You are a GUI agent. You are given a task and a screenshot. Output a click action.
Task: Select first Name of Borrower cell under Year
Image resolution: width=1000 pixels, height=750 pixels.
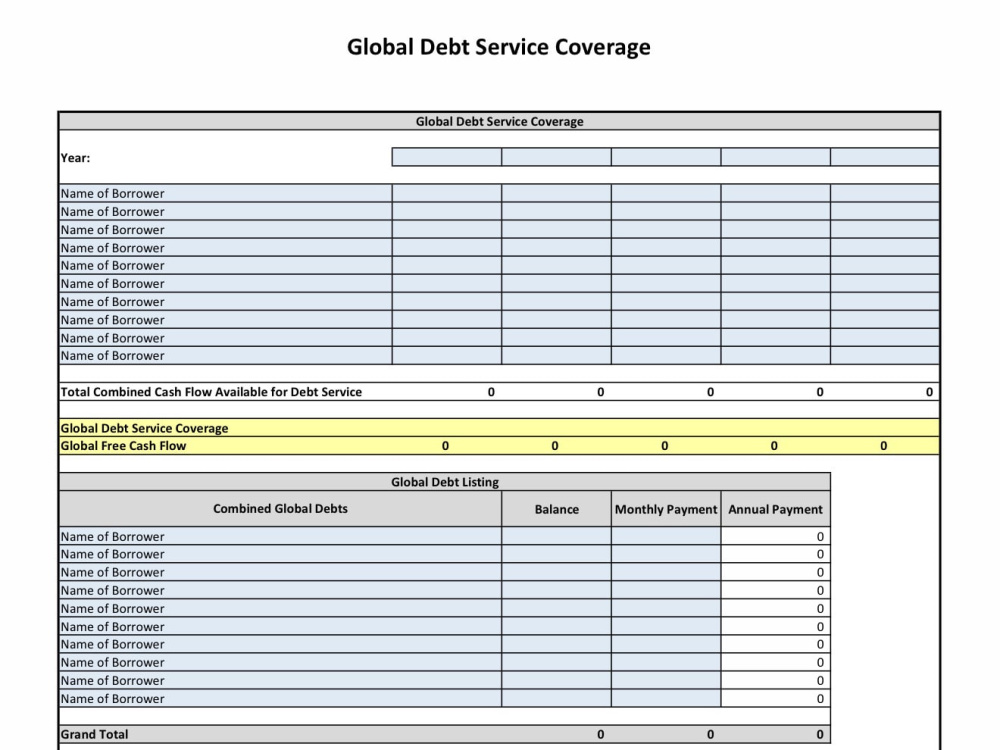click(226, 193)
